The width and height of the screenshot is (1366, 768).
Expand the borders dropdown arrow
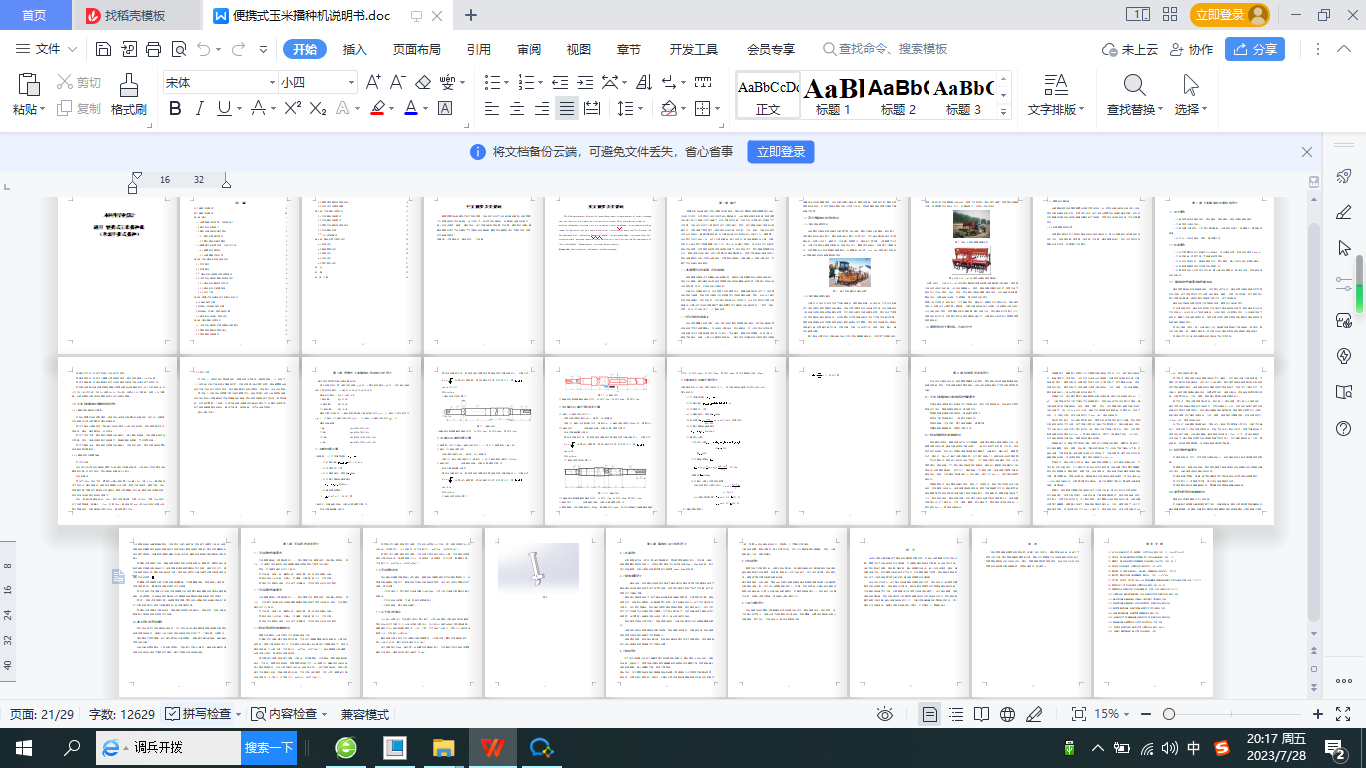pos(717,108)
